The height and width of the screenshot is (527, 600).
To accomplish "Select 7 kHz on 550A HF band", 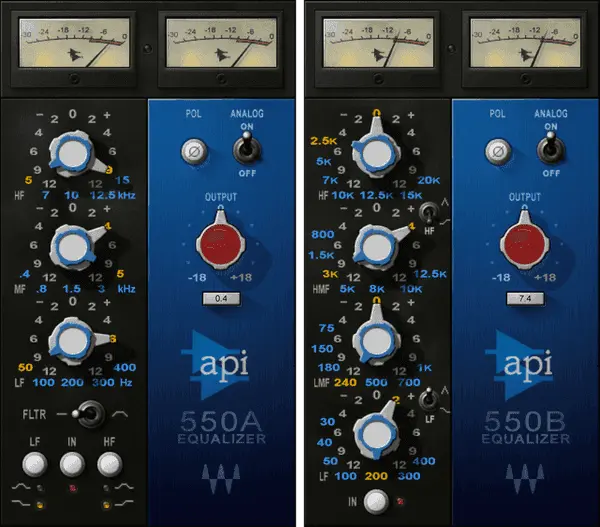I will point(46,195).
